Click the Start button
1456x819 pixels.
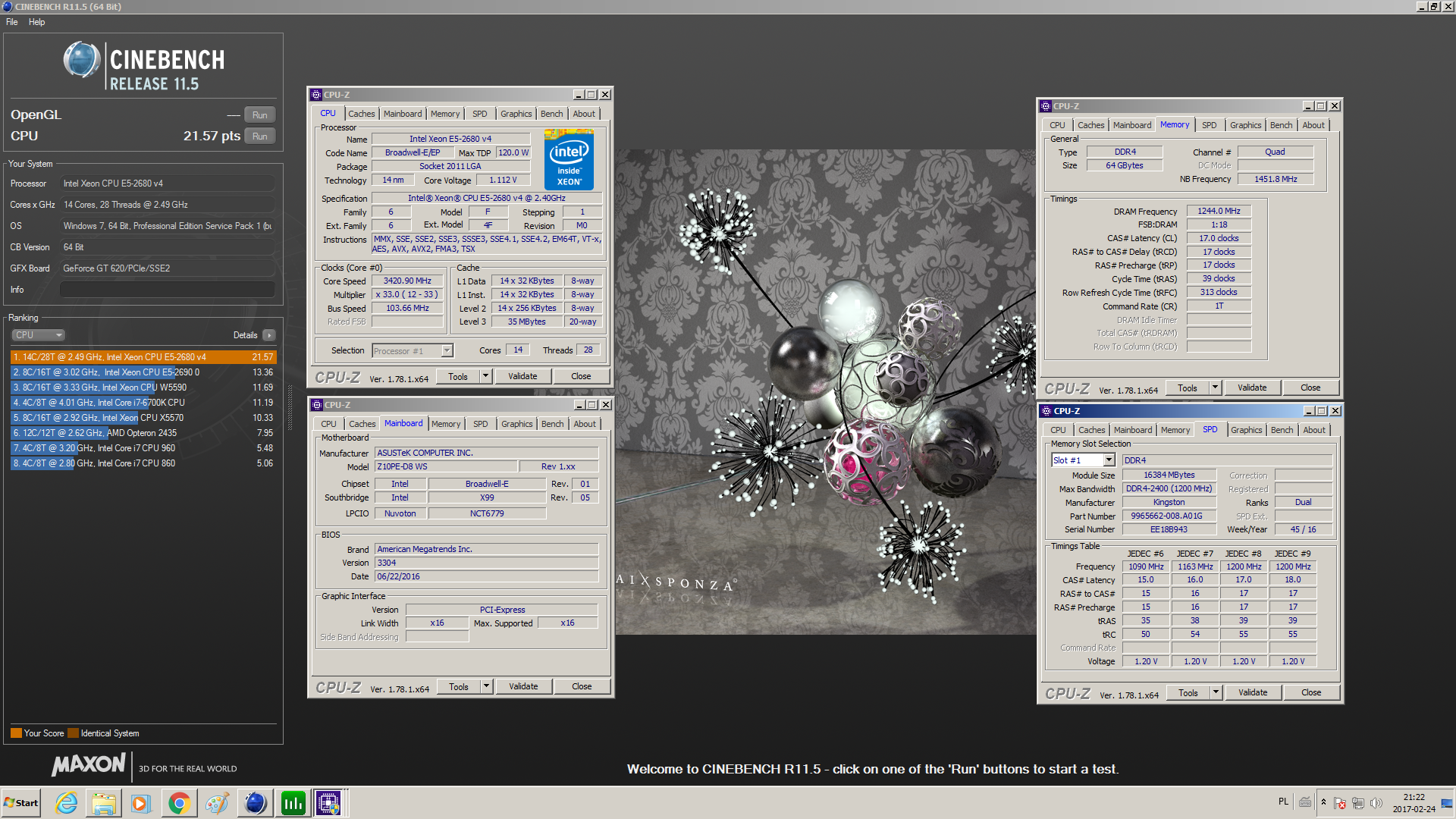[21, 803]
